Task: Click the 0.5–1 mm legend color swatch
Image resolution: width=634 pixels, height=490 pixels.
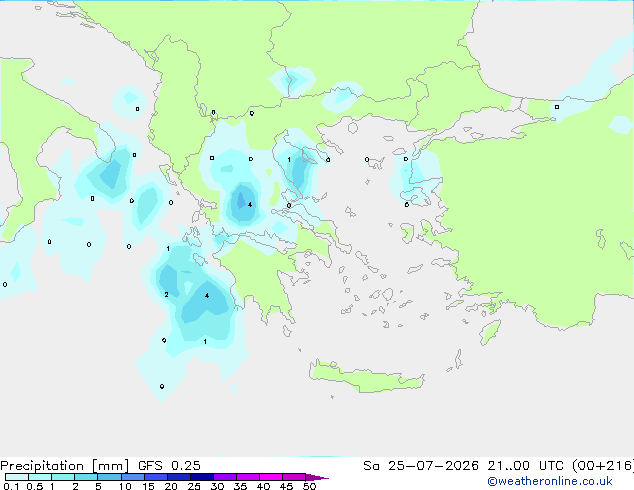Action: tap(40, 477)
